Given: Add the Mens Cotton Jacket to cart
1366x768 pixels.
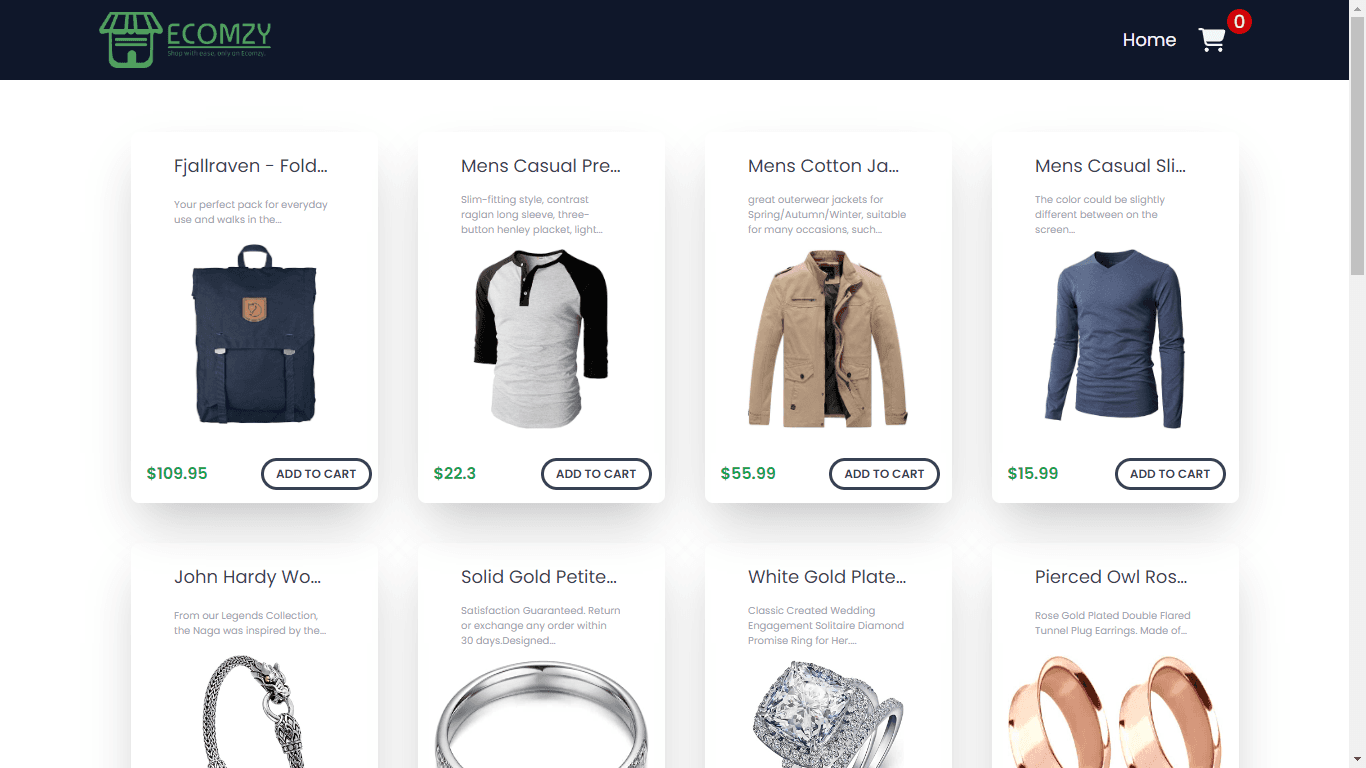Looking at the screenshot, I should coord(884,474).
